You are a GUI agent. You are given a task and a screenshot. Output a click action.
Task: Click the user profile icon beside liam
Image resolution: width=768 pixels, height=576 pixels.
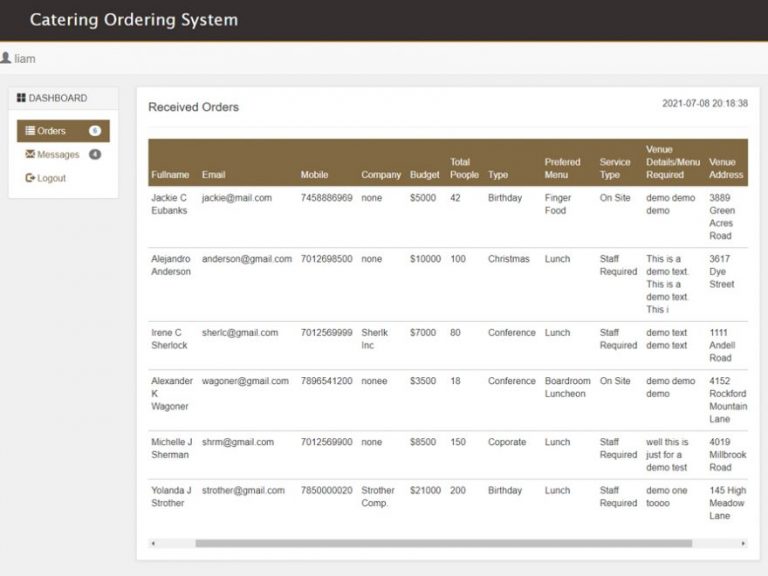coord(6,58)
